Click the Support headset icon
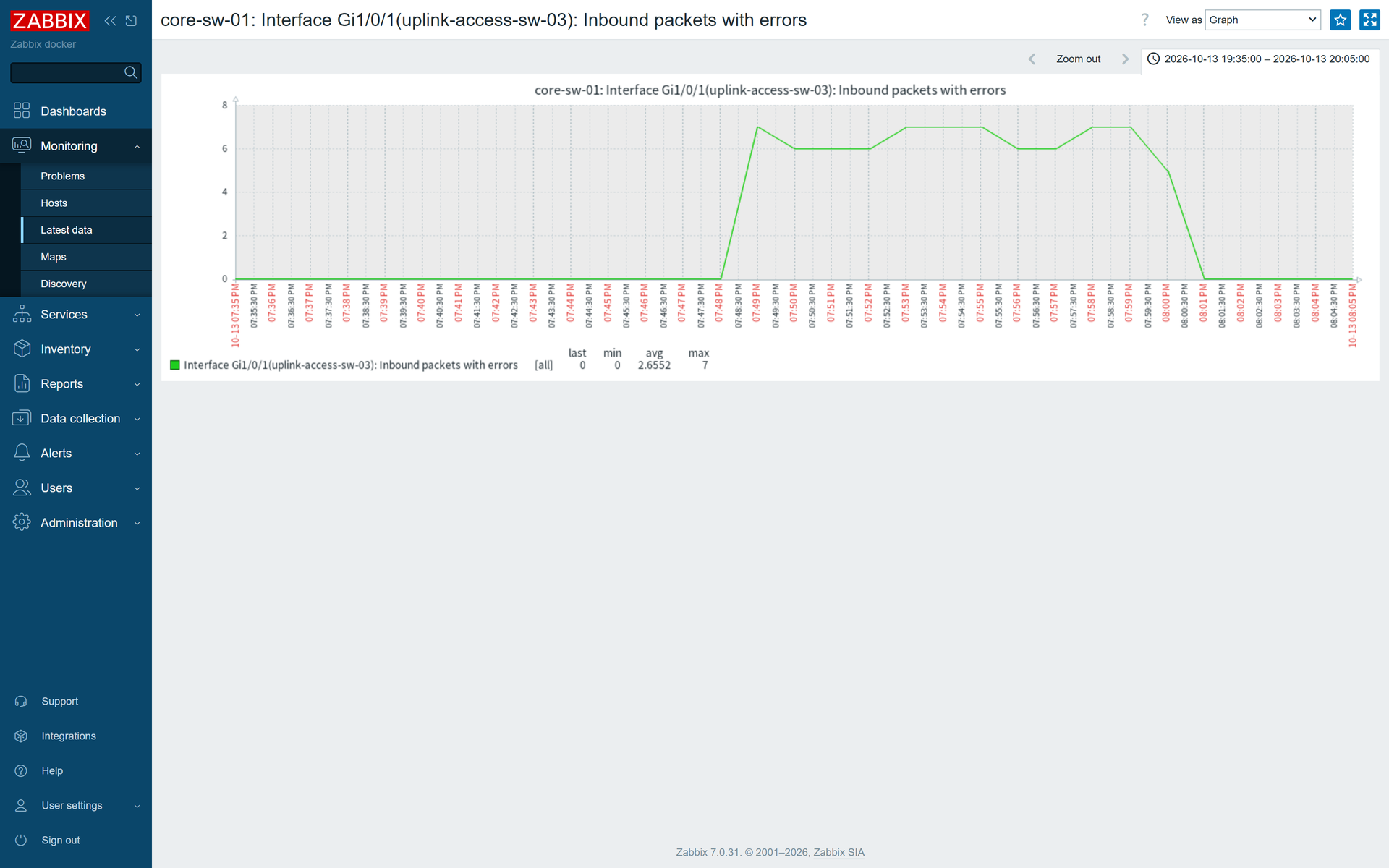 21,701
